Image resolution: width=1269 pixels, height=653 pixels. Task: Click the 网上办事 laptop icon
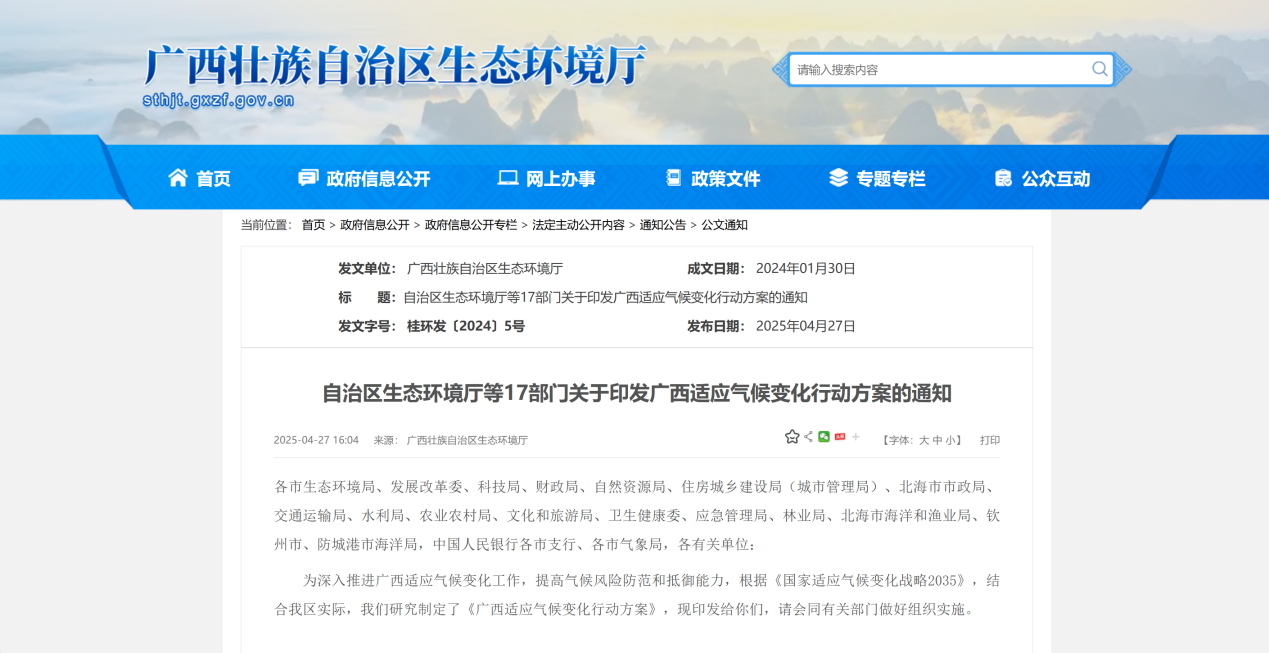point(508,178)
